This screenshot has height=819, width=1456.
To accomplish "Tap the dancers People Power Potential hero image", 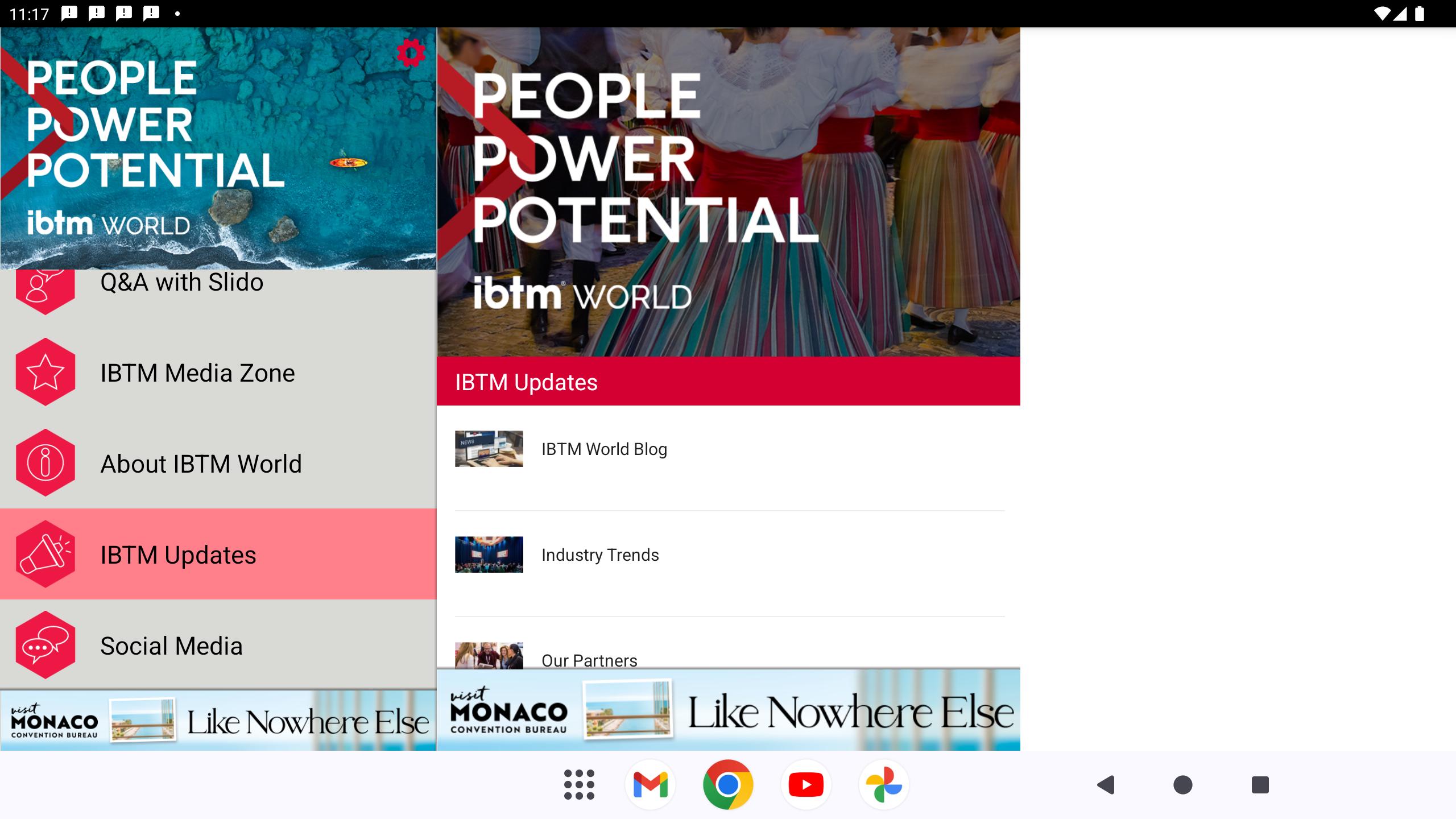I will click(729, 192).
